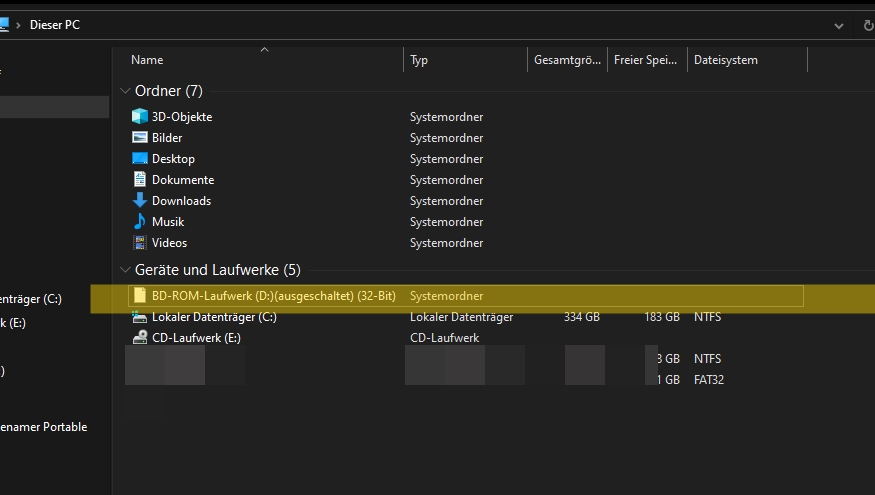This screenshot has height=495, width=875.
Task: Click the Lokaler Datenträger (C:) drive icon
Action: 140,316
